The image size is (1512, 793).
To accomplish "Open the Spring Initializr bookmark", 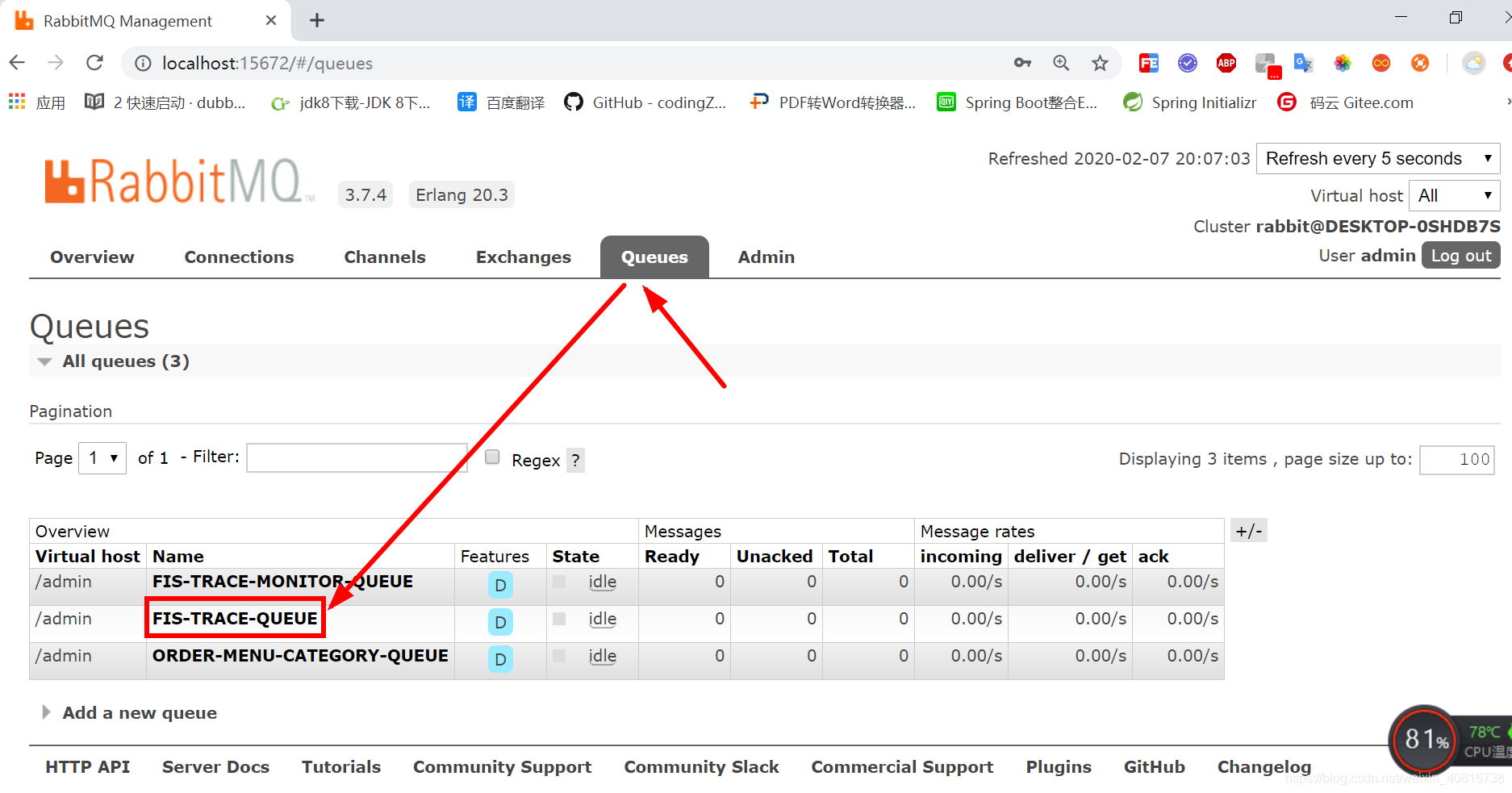I will click(1190, 102).
